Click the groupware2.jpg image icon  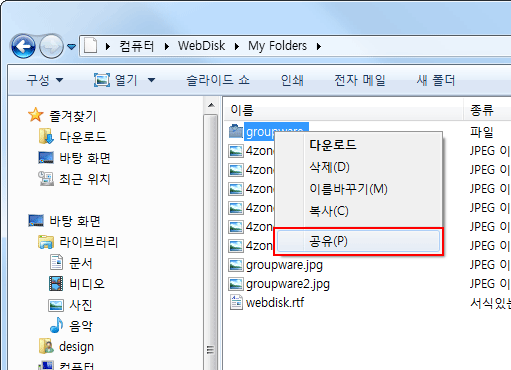(236, 284)
